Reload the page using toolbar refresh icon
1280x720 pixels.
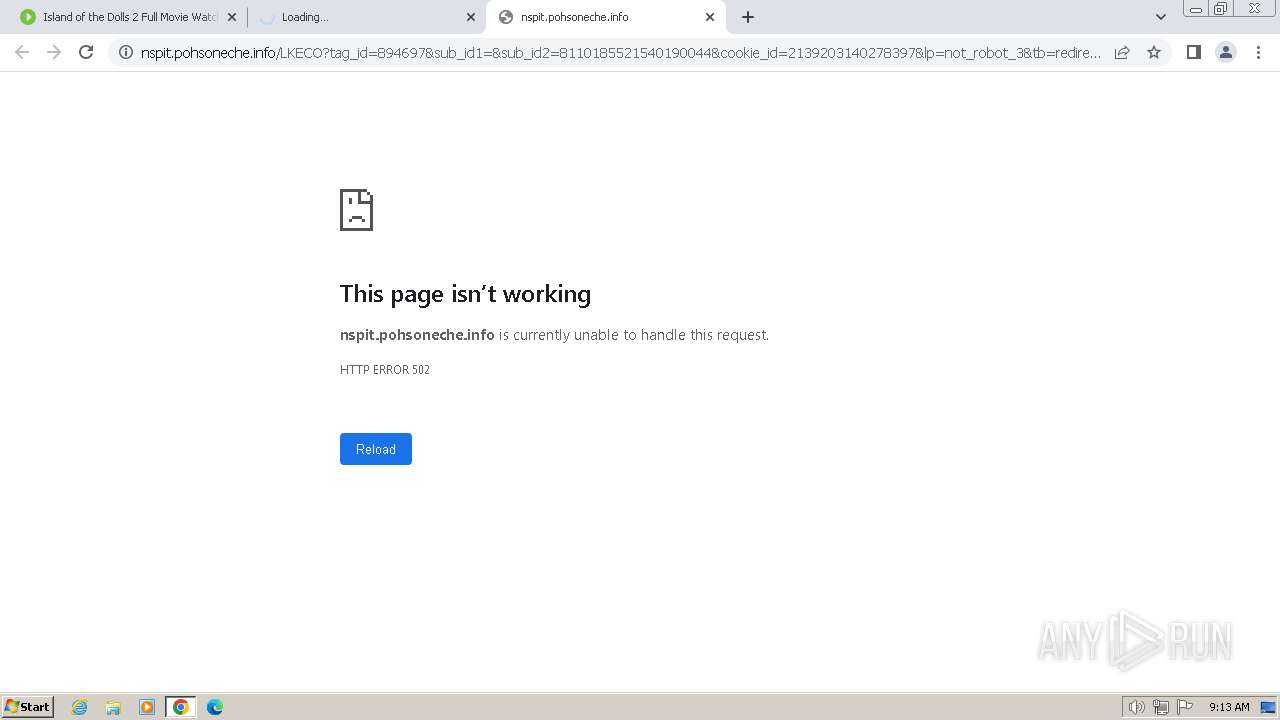[86, 52]
